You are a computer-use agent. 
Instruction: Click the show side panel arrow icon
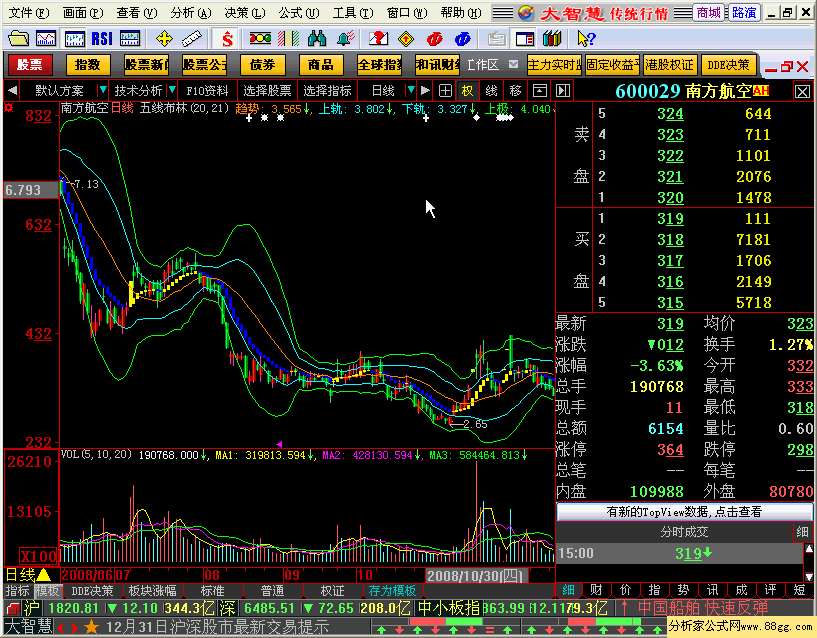coord(563,91)
